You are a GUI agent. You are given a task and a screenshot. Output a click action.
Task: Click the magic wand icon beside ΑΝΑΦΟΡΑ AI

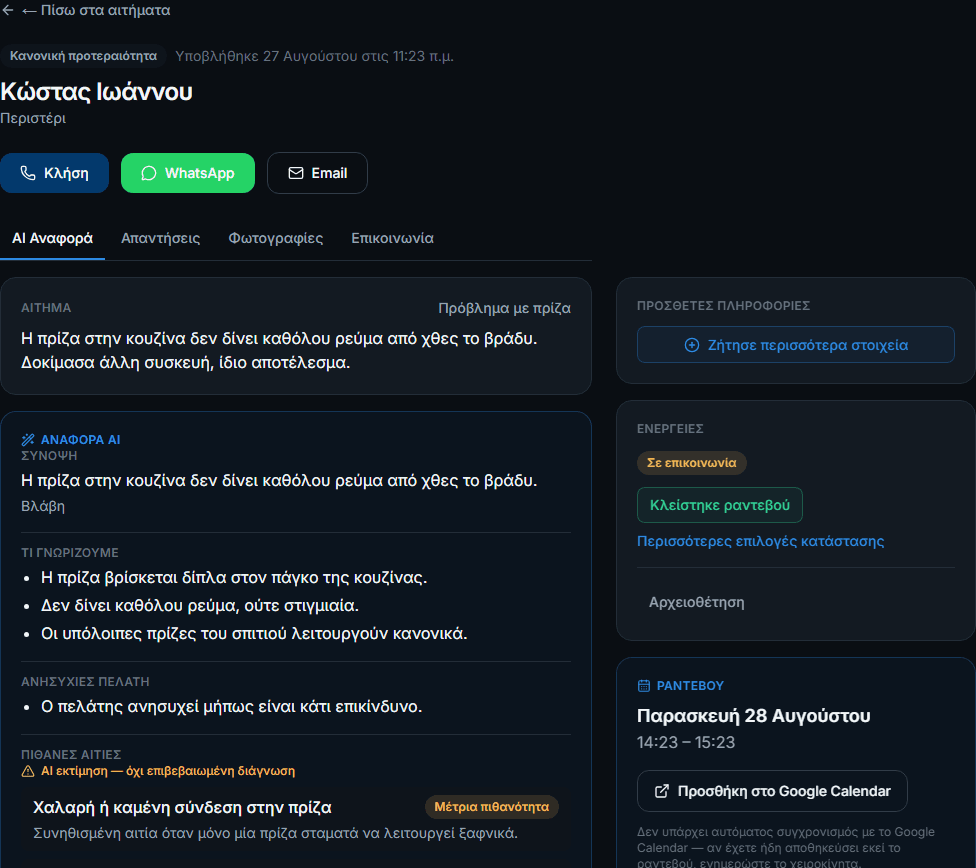click(x=28, y=440)
